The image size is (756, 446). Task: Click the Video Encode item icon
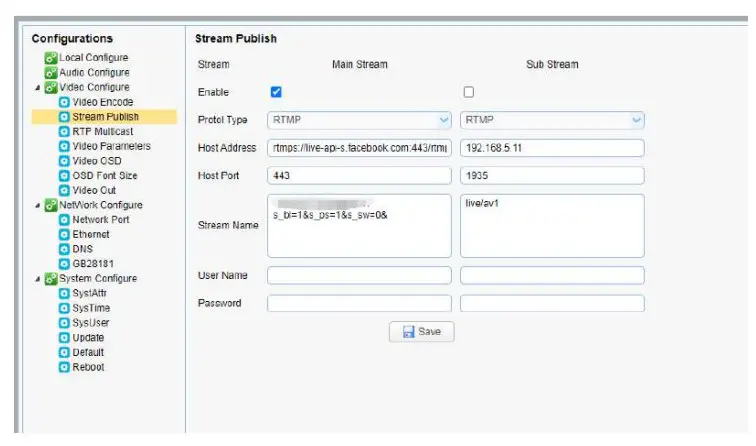[64, 102]
